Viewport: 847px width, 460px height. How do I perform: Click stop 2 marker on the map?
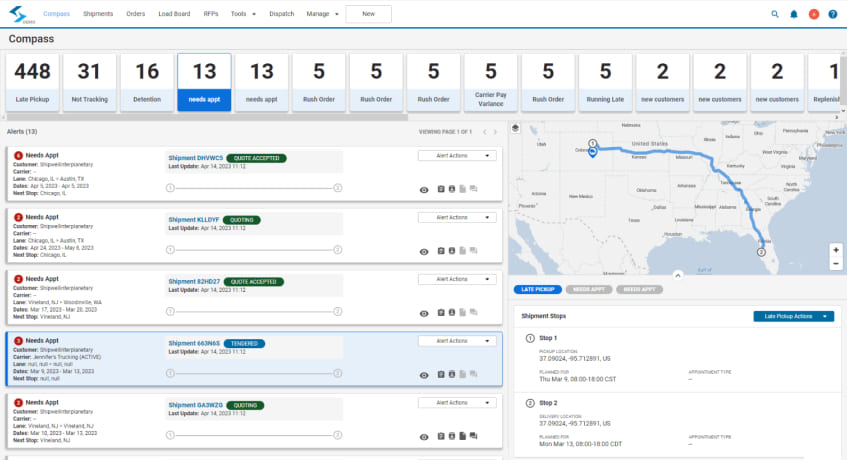[761, 252]
